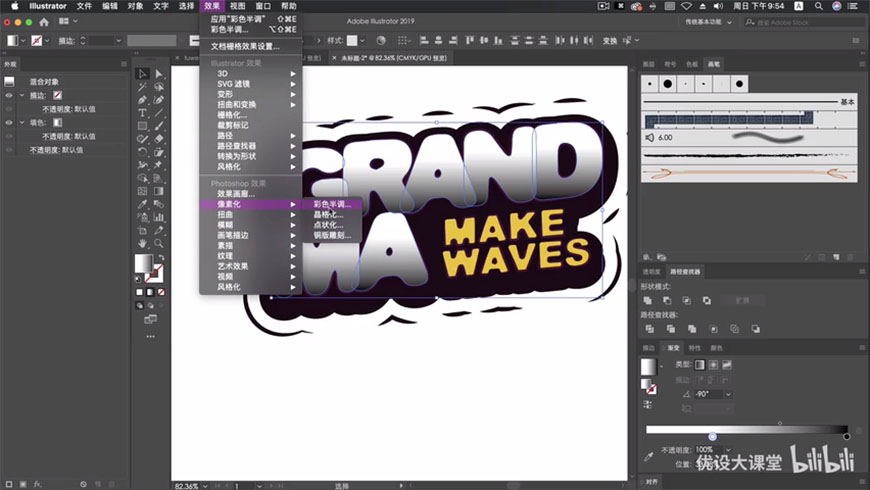Viewport: 870px width, 490px height.
Task: Choose 晶格化 from pixelate submenu
Action: click(x=332, y=215)
